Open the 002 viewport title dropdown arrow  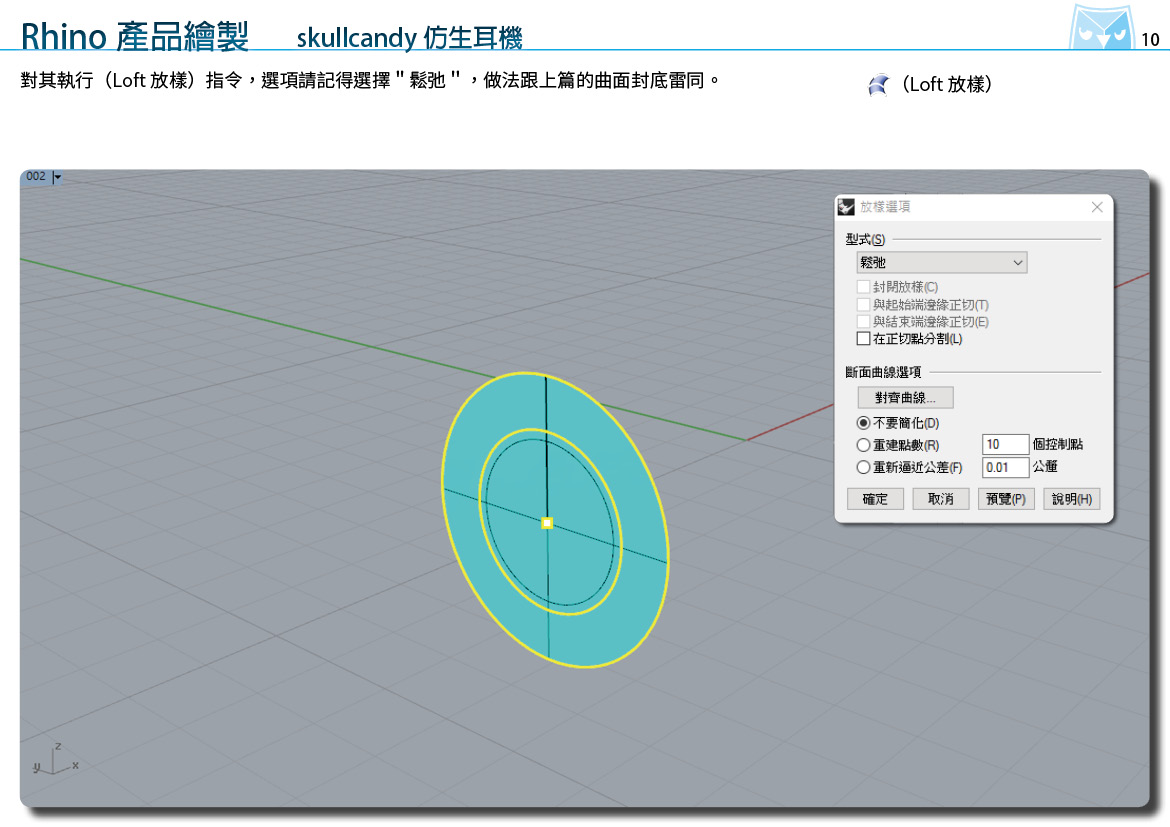(57, 177)
